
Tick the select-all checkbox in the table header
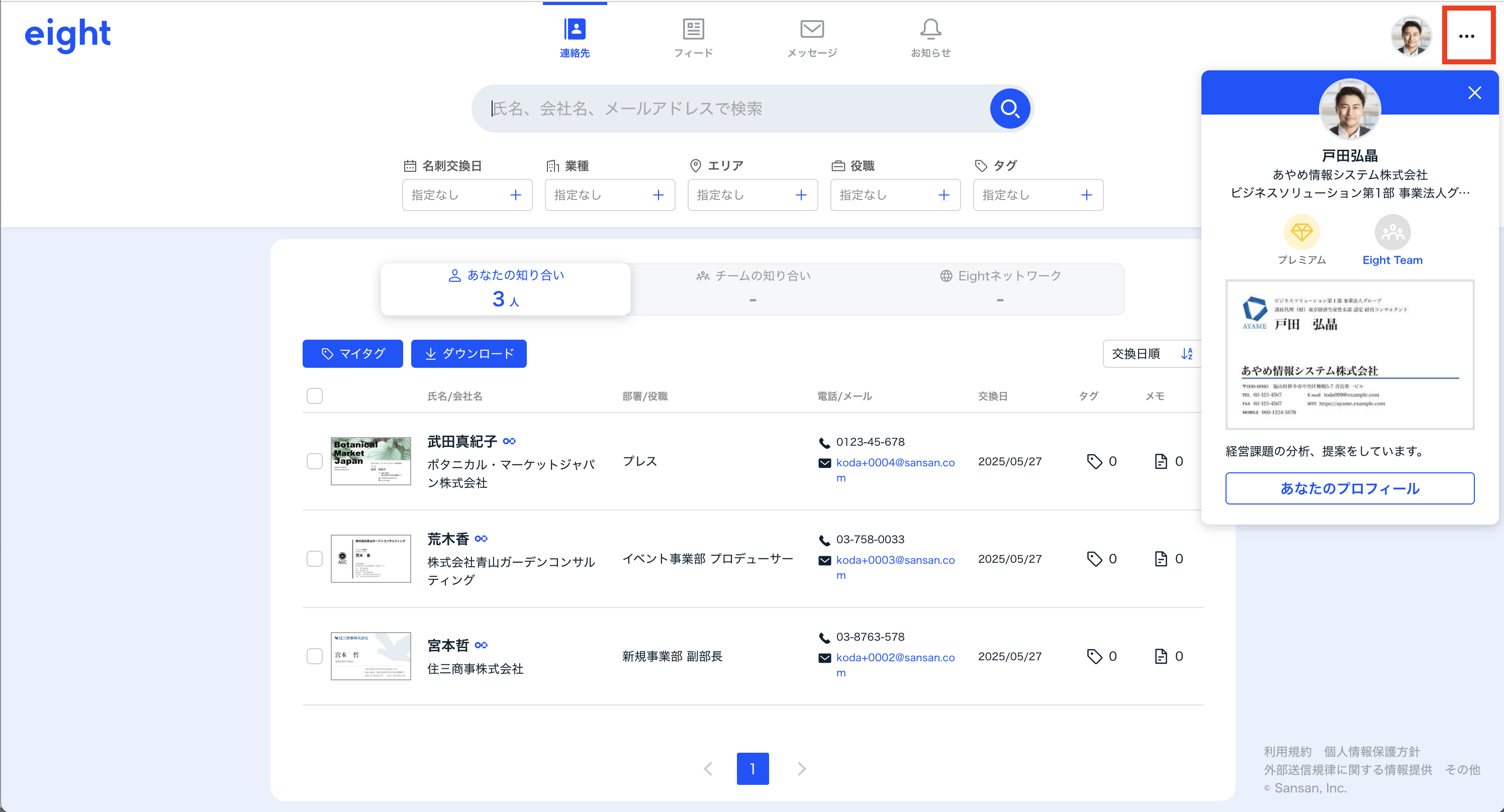[315, 396]
